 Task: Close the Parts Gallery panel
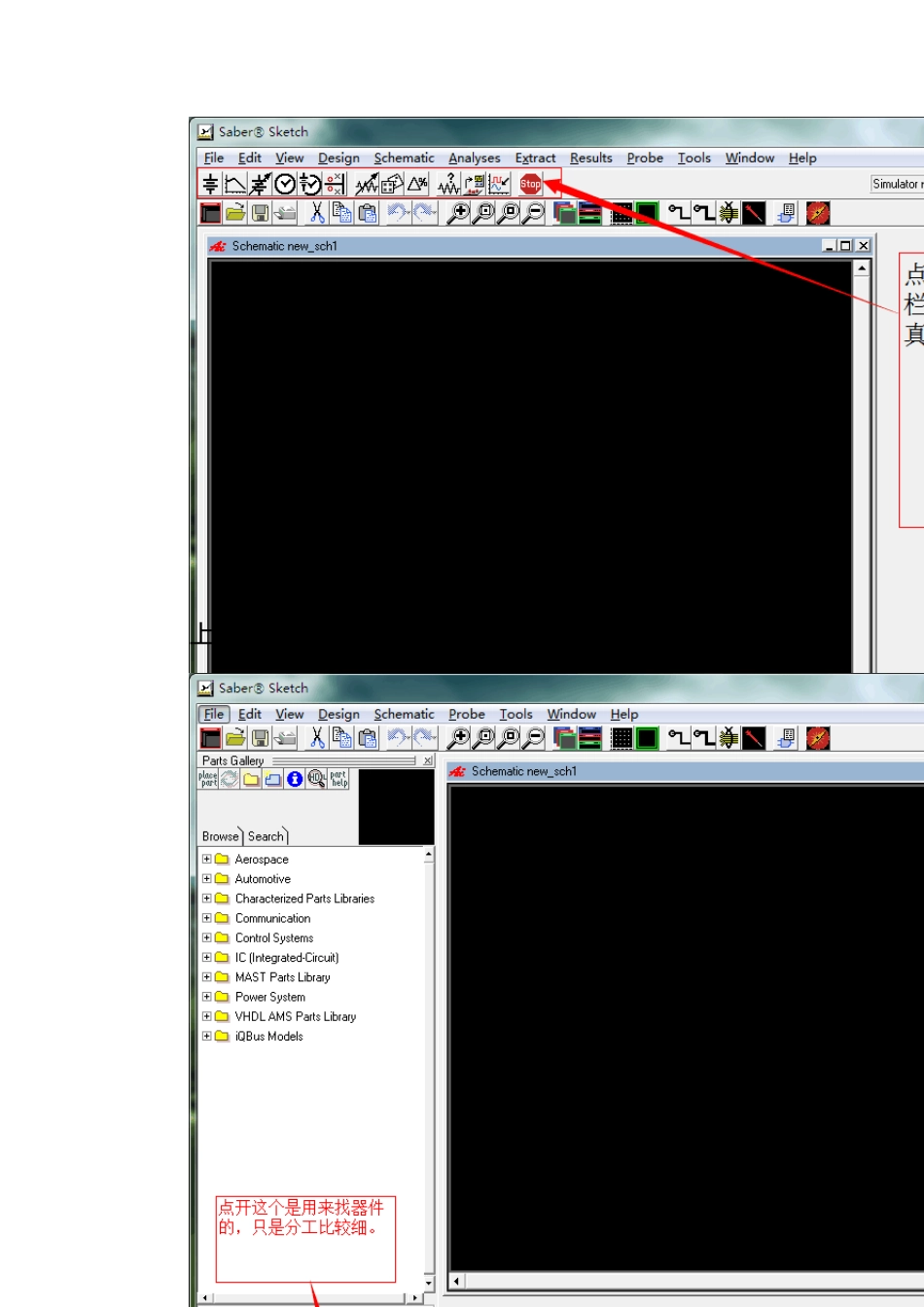point(428,760)
